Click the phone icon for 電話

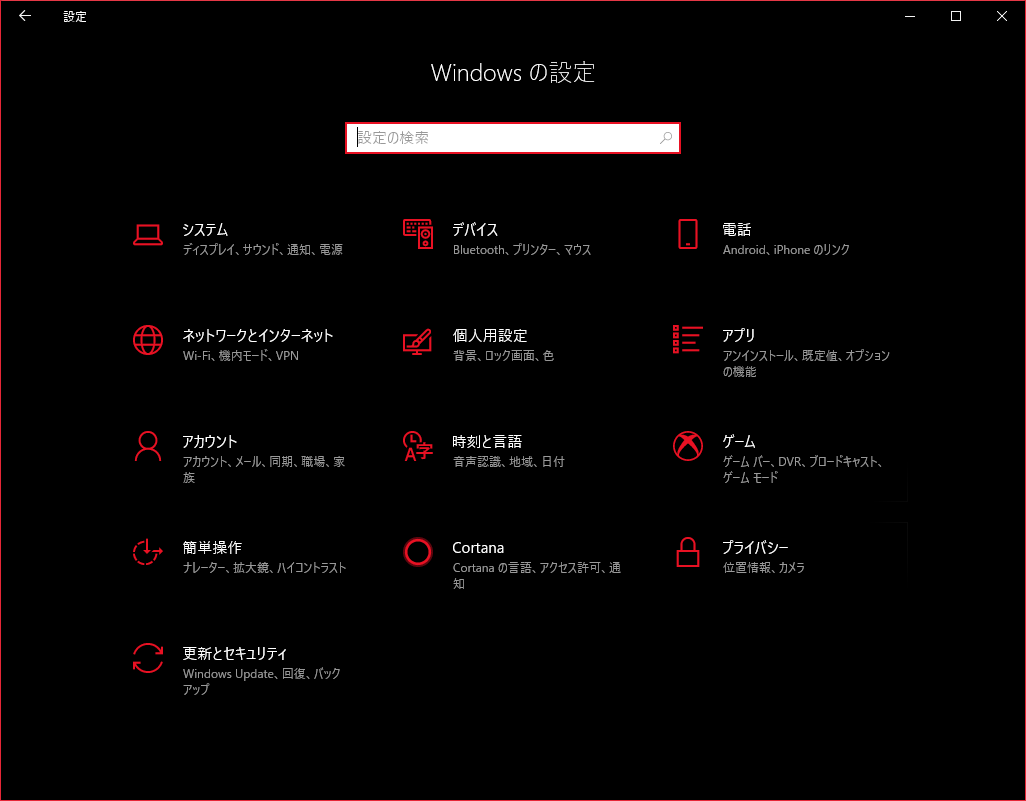coord(688,234)
